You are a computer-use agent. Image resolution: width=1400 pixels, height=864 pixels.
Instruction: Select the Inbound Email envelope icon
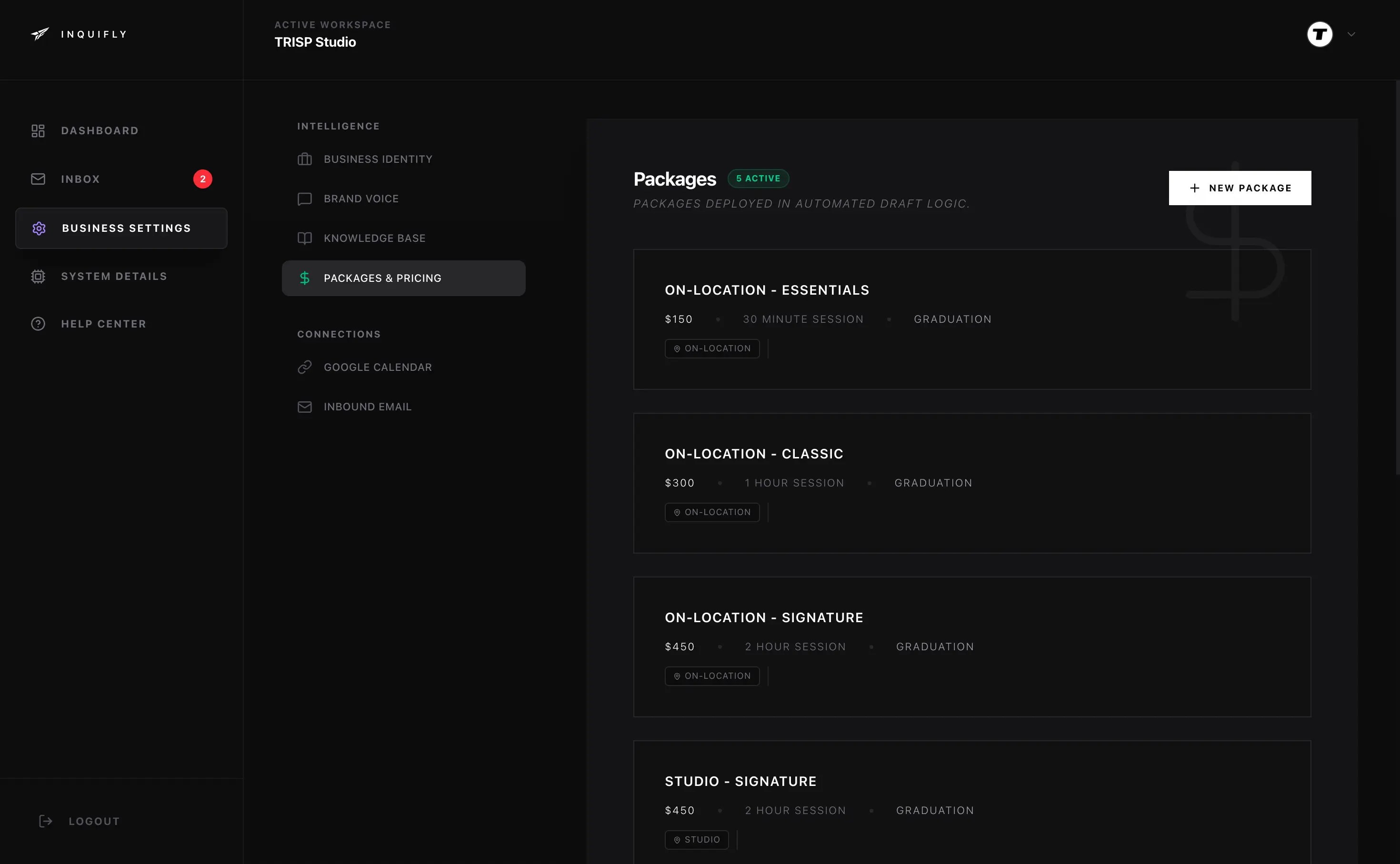coord(305,407)
